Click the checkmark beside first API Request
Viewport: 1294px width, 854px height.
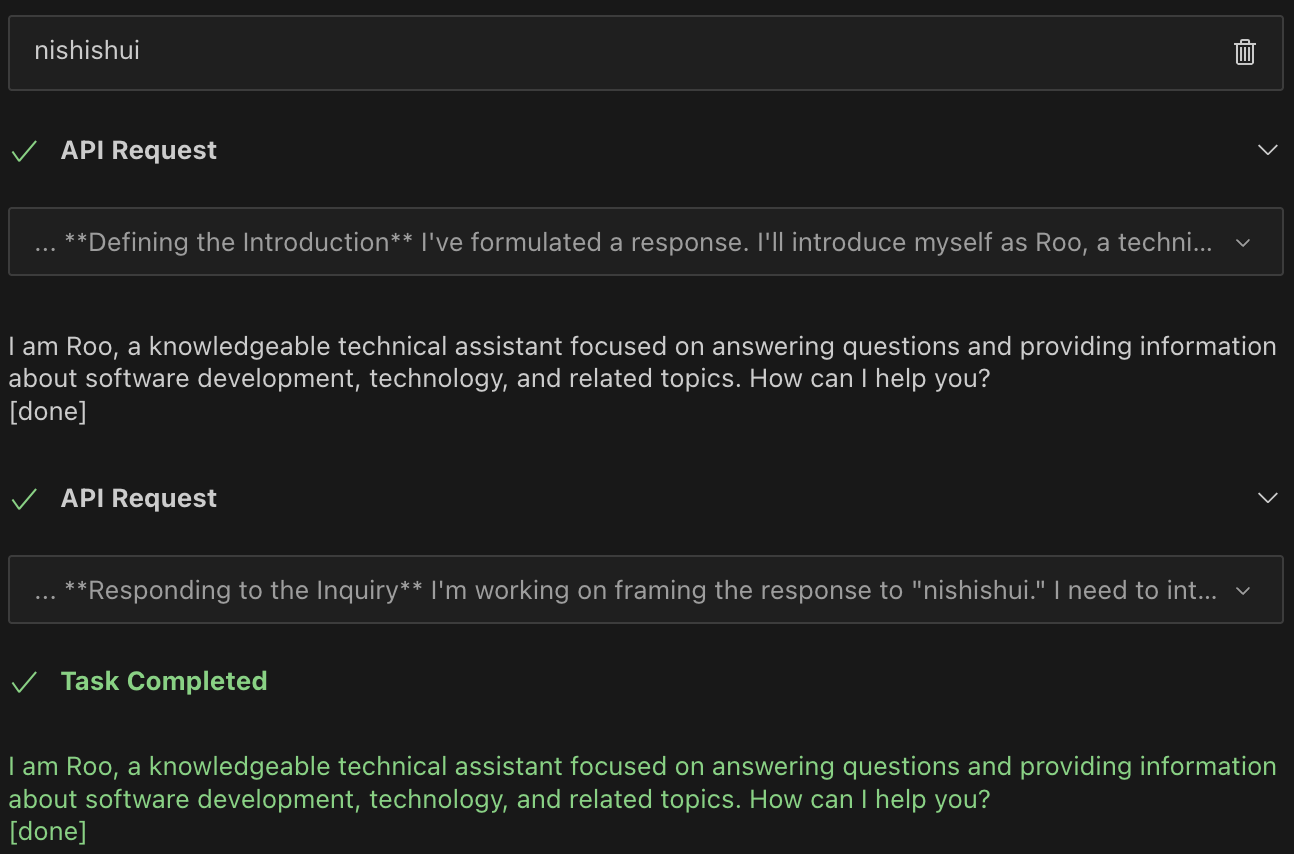click(x=24, y=151)
